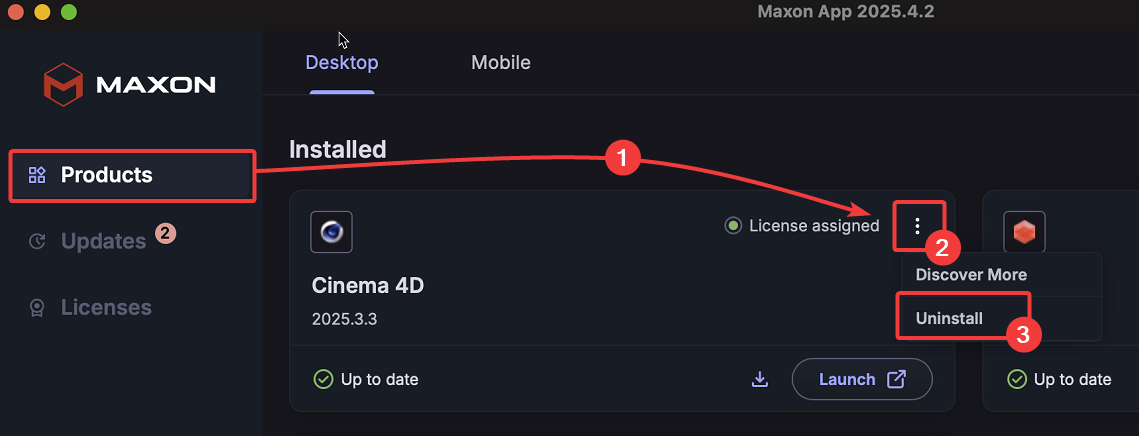Click the Cinema 4D app icon
The image size is (1139, 436).
(x=331, y=232)
